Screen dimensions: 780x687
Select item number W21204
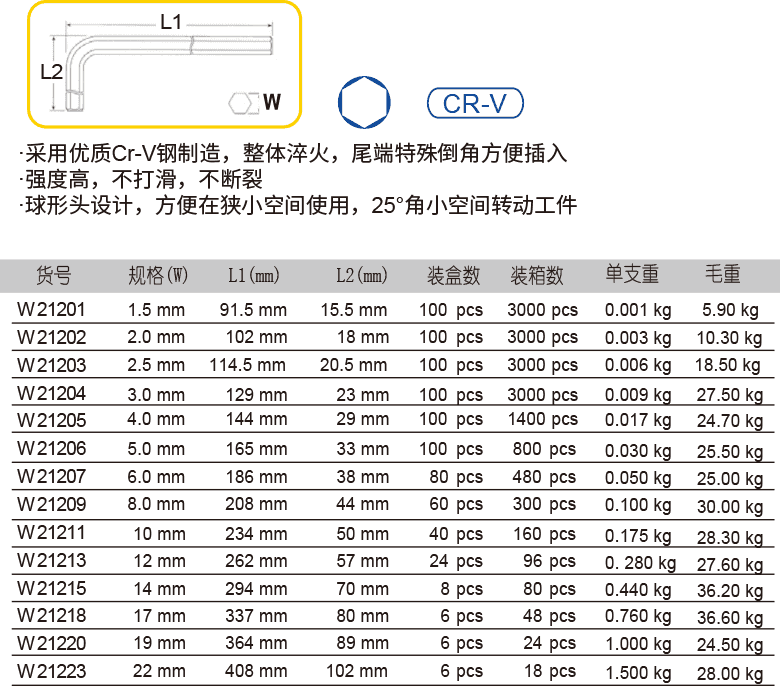[x=51, y=393]
